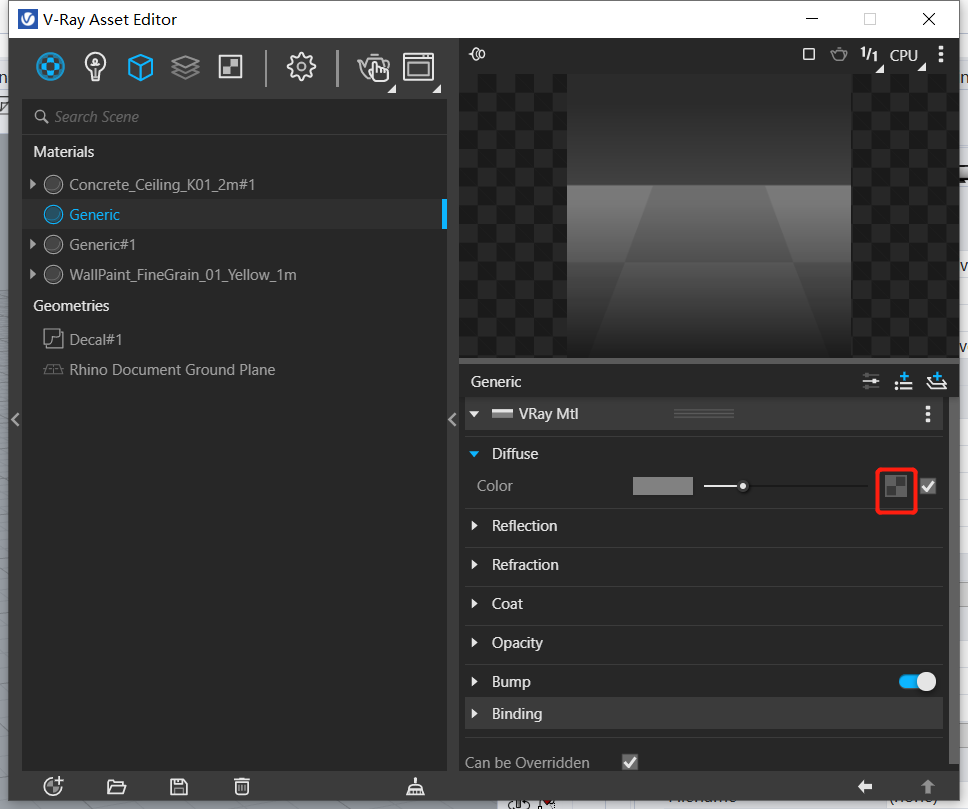
Task: Collapse the VRay Mtl layer arrow
Action: [474, 414]
